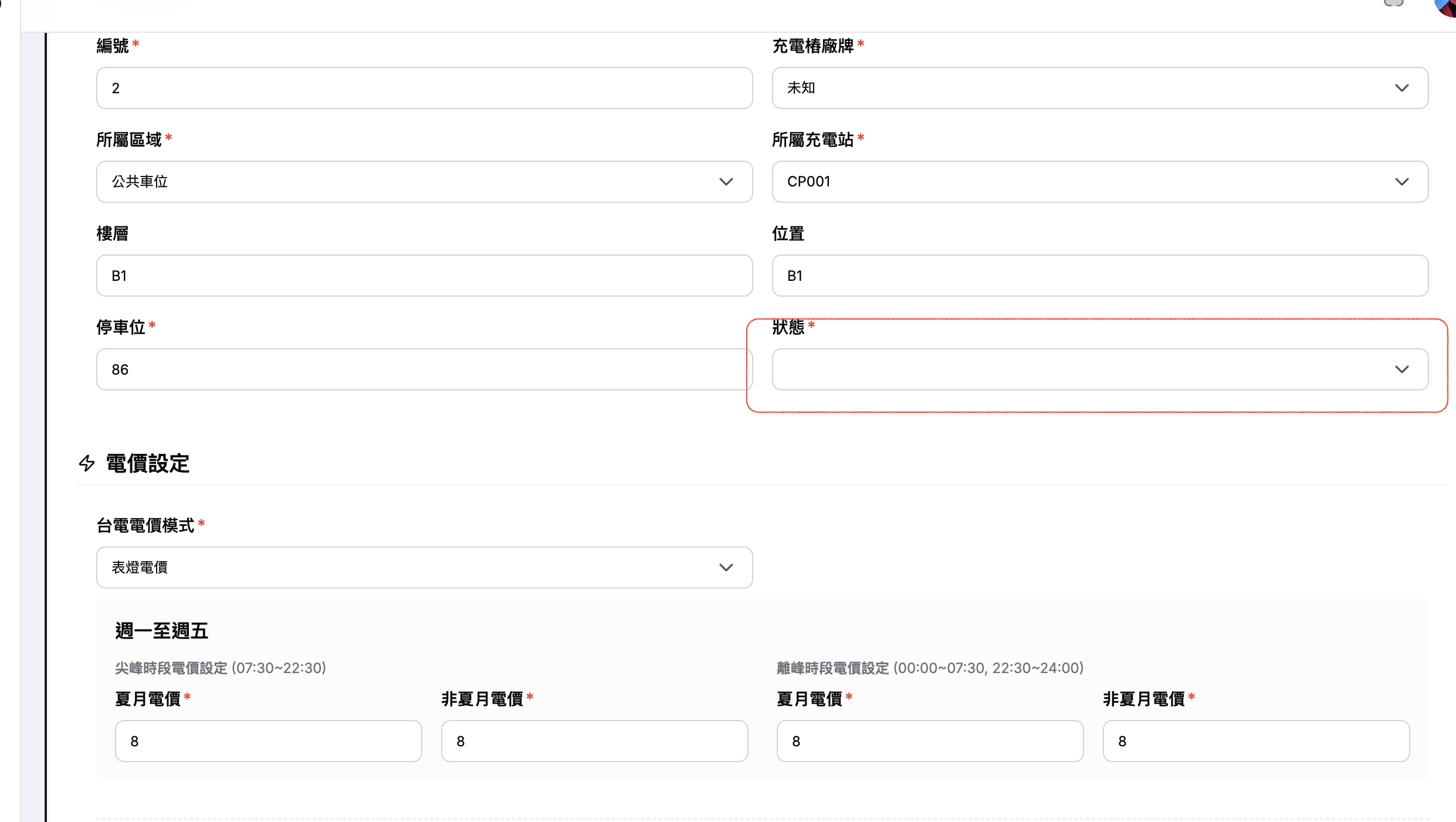This screenshot has width=1456, height=822.
Task: Click chevron arrow in 台電電價模式 field
Action: 726,568
